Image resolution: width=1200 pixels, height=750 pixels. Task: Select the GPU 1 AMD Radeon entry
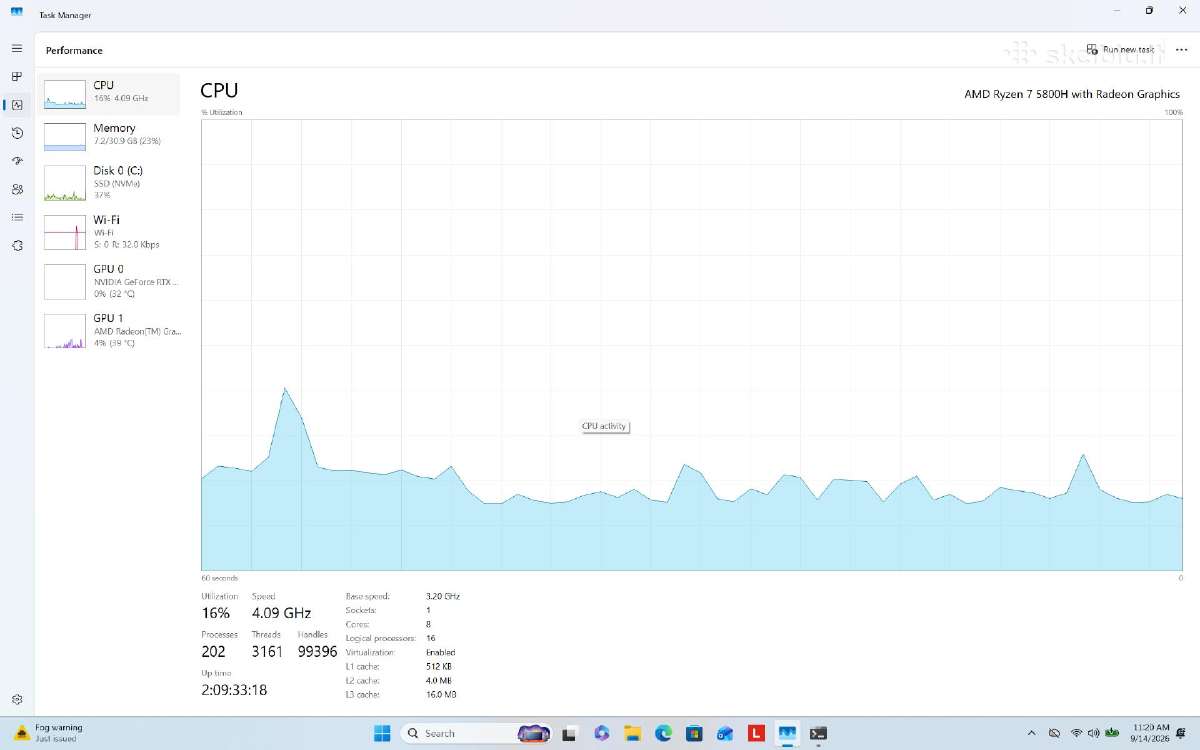pos(109,330)
